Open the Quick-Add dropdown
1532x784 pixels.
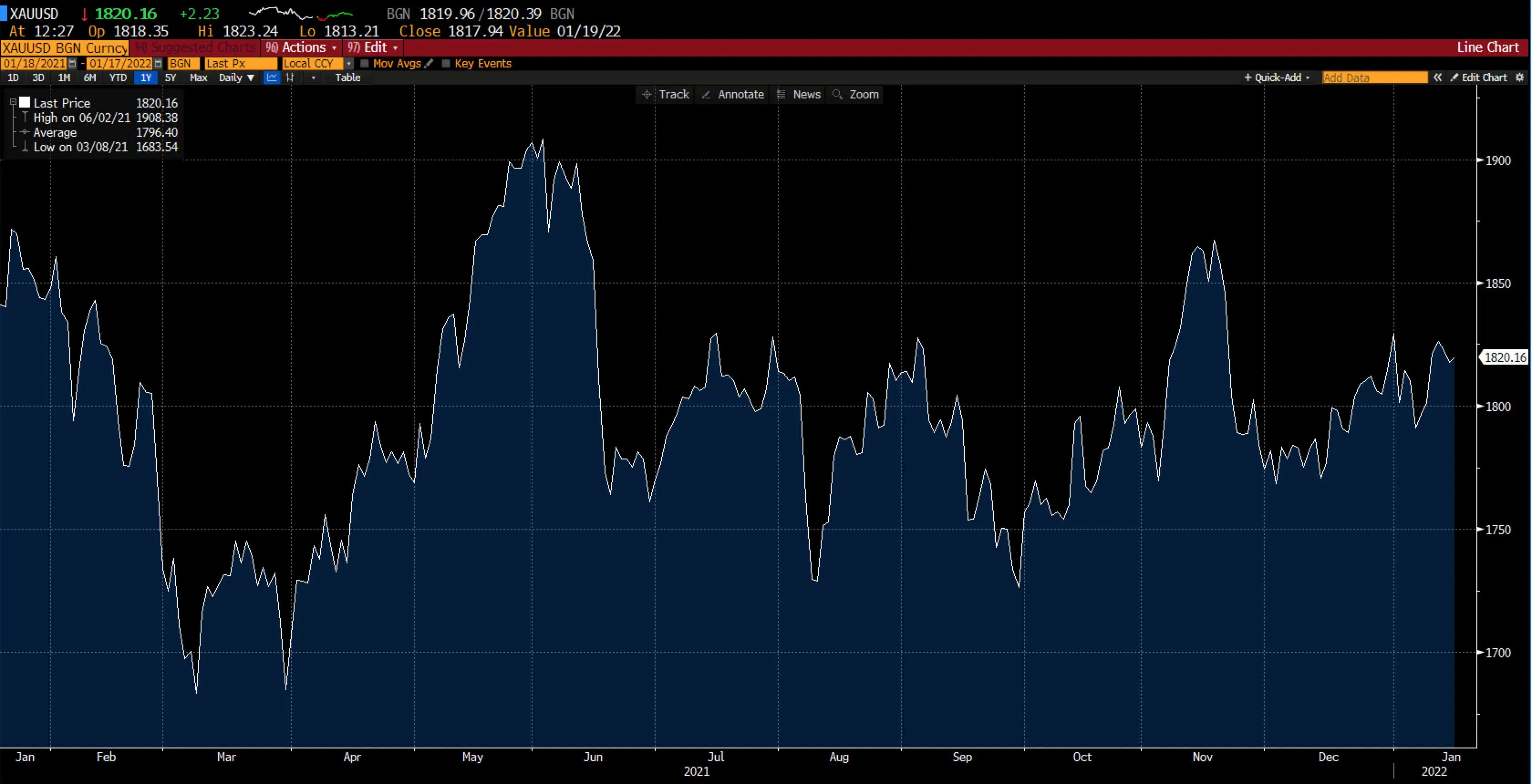point(1276,77)
